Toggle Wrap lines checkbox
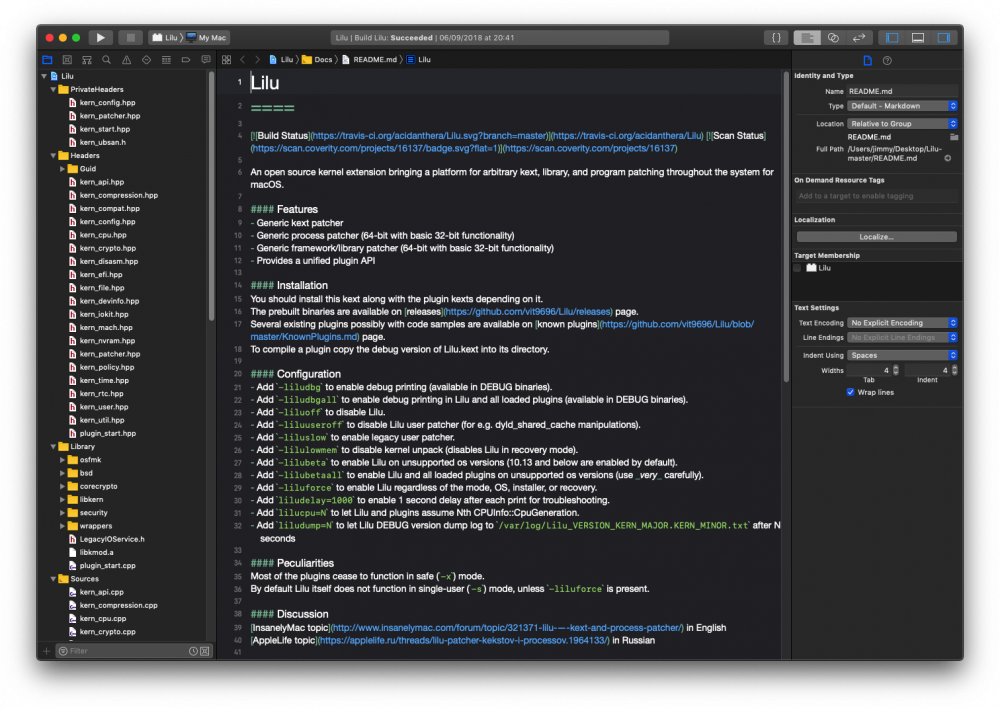The height and width of the screenshot is (709, 1000). pos(850,392)
